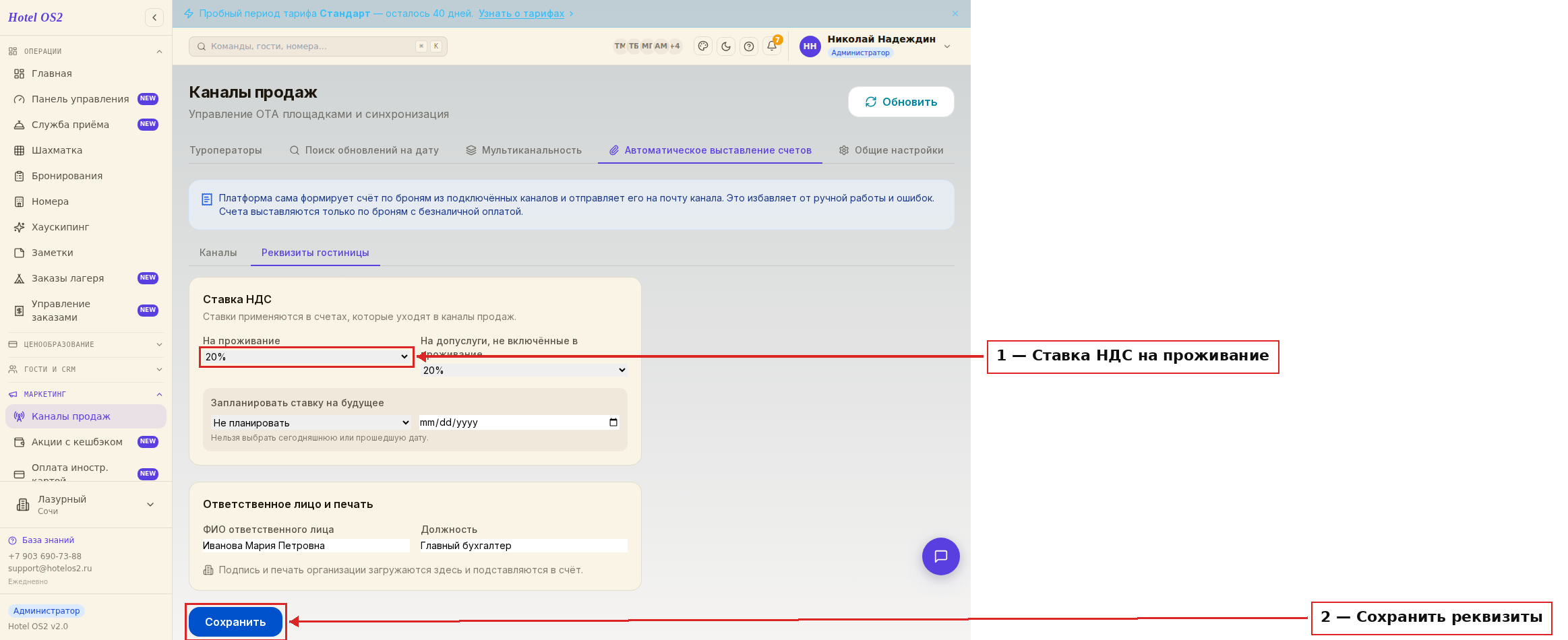Open the color theme palette icon
Viewport: 1568px width, 640px height.
click(x=703, y=46)
